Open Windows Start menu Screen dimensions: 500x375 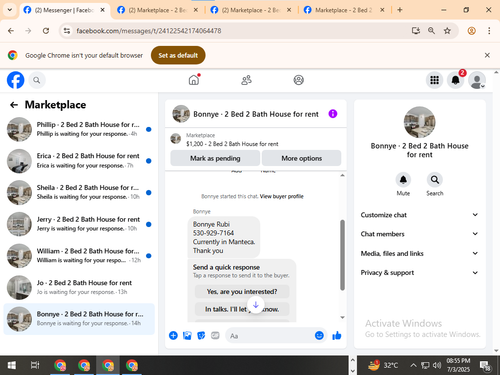(11, 365)
